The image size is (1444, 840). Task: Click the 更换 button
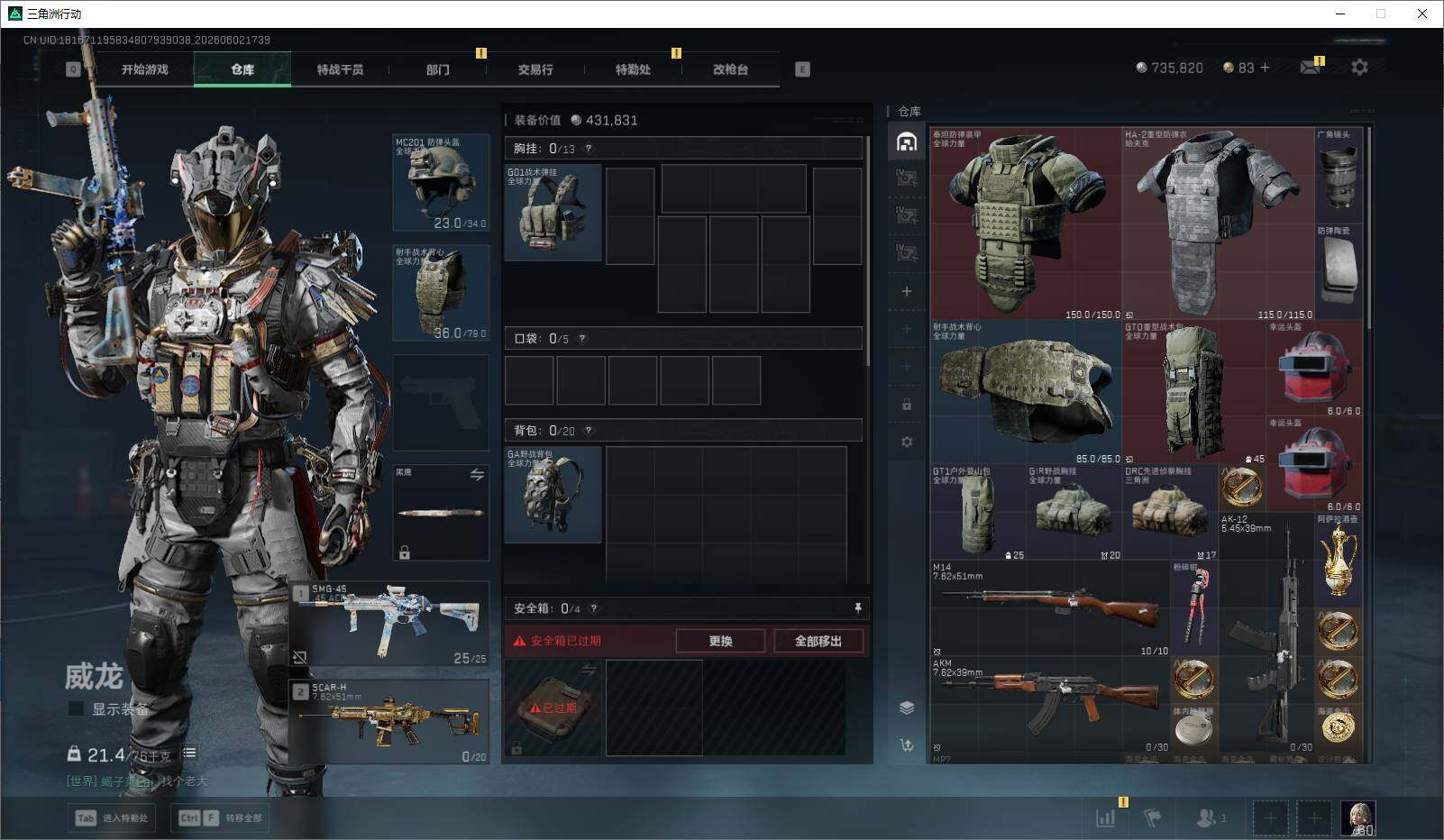[x=721, y=641]
